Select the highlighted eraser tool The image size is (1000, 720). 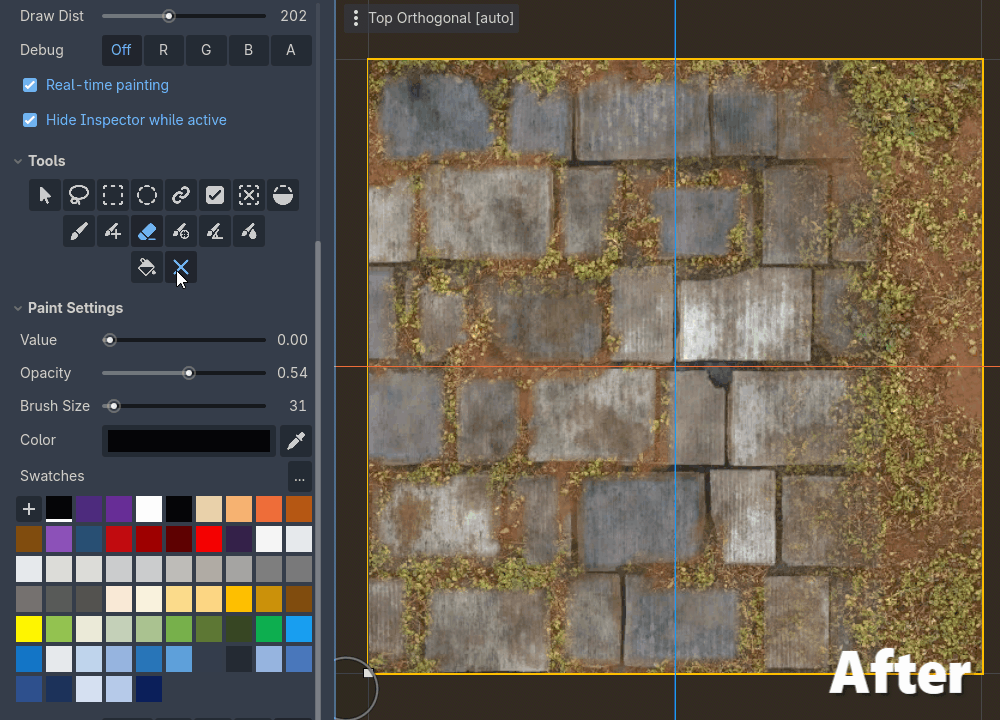click(147, 231)
